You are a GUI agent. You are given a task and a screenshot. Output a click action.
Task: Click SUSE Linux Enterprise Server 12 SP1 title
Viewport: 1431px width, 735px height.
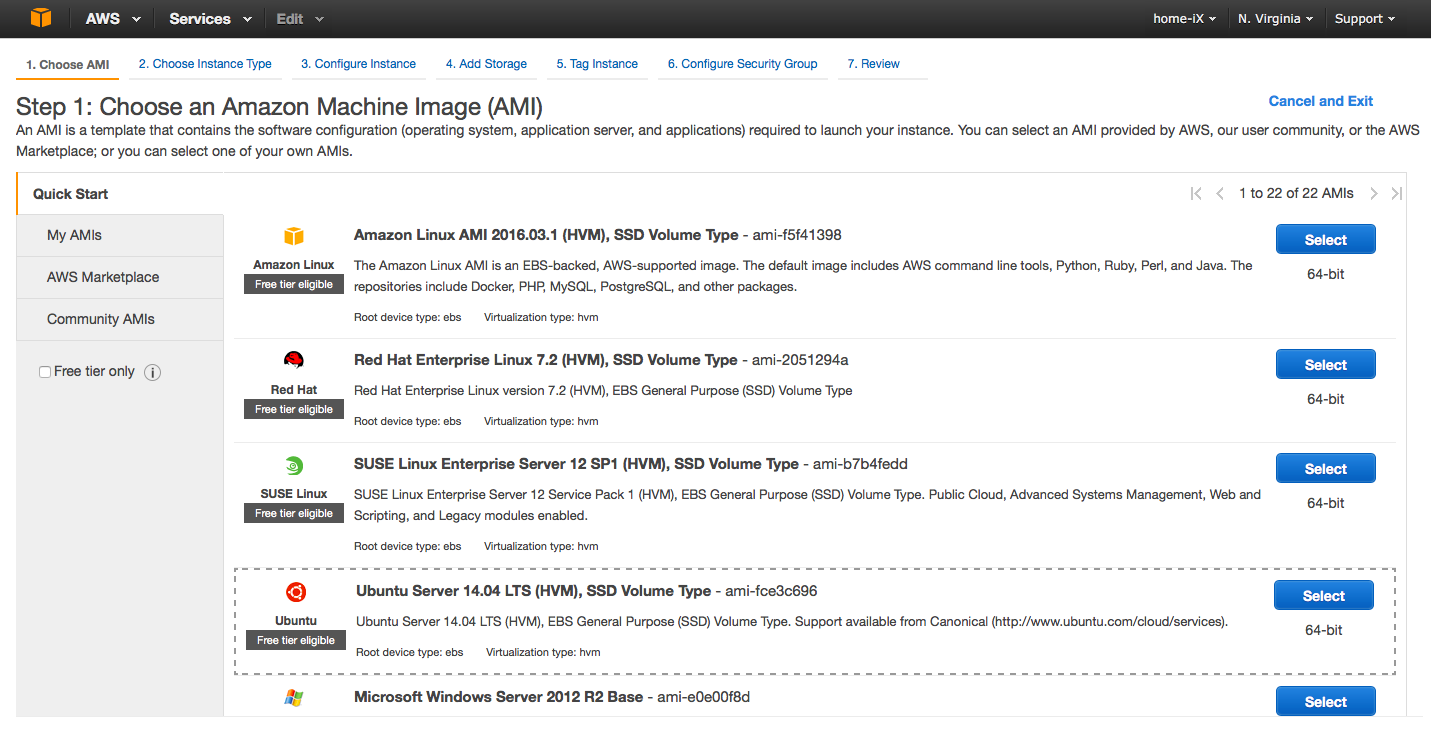point(576,464)
